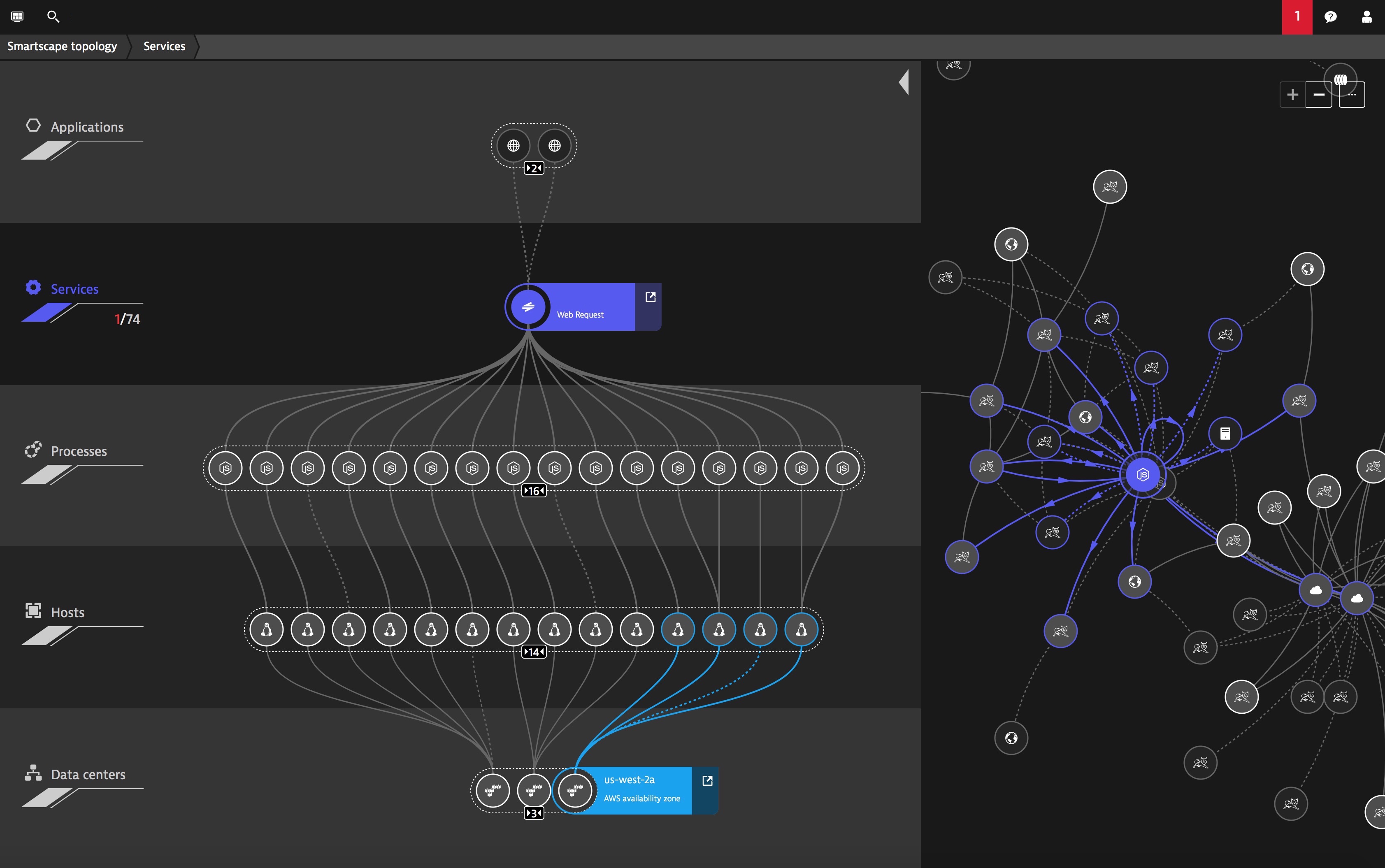1385x868 pixels.
Task: Open the user profile icon
Action: click(x=1366, y=16)
